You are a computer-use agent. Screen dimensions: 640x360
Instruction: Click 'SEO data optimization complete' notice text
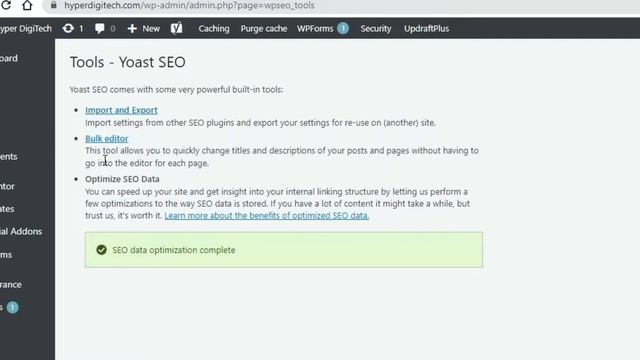pyautogui.click(x=174, y=250)
